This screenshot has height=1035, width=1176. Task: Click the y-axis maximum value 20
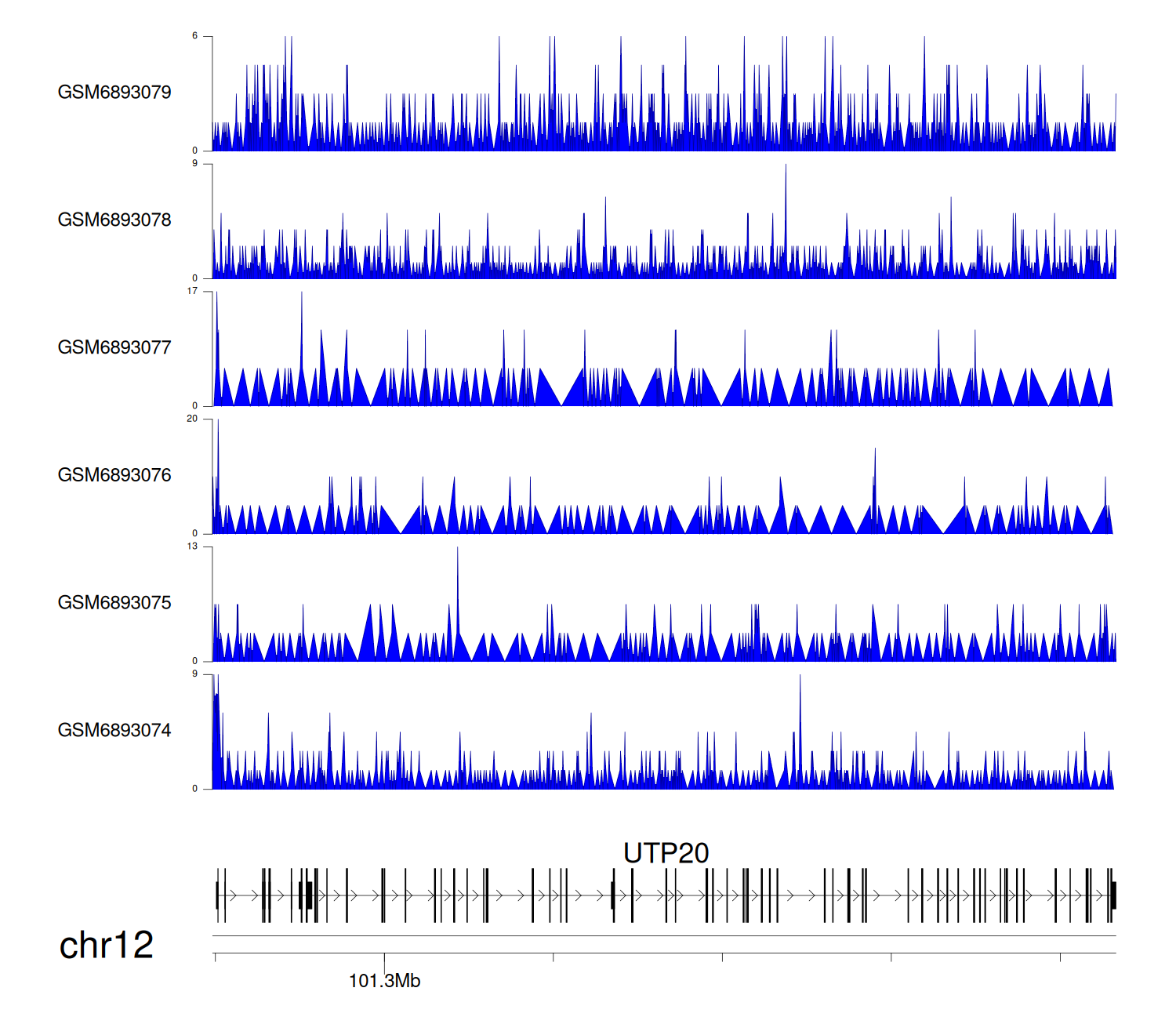pyautogui.click(x=192, y=419)
